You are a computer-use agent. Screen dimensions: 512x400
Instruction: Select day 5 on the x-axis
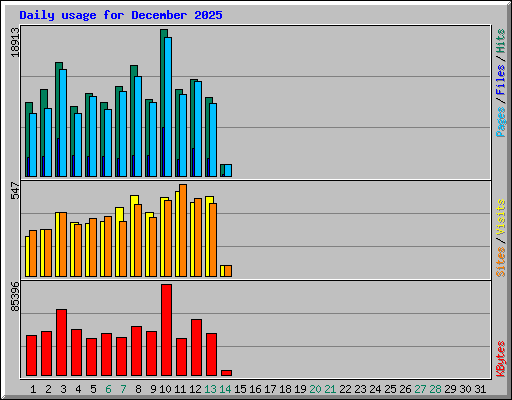[93, 389]
